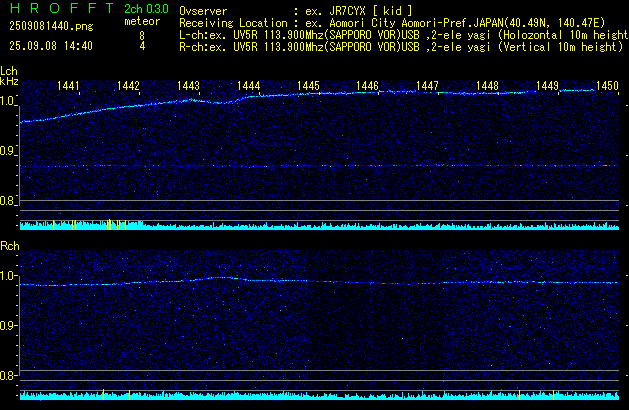The image size is (629, 410).
Task: Click the version label '2ch 0.3.0'
Action: pos(146,8)
